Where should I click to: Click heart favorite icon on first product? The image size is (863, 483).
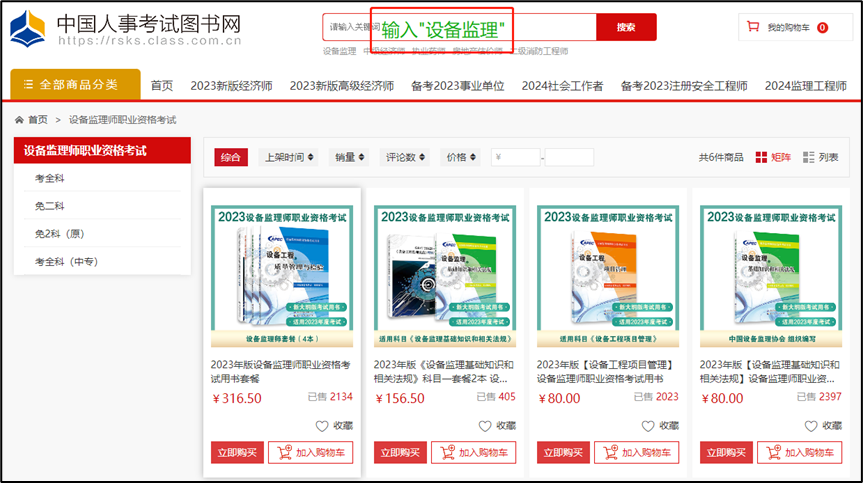click(x=322, y=425)
